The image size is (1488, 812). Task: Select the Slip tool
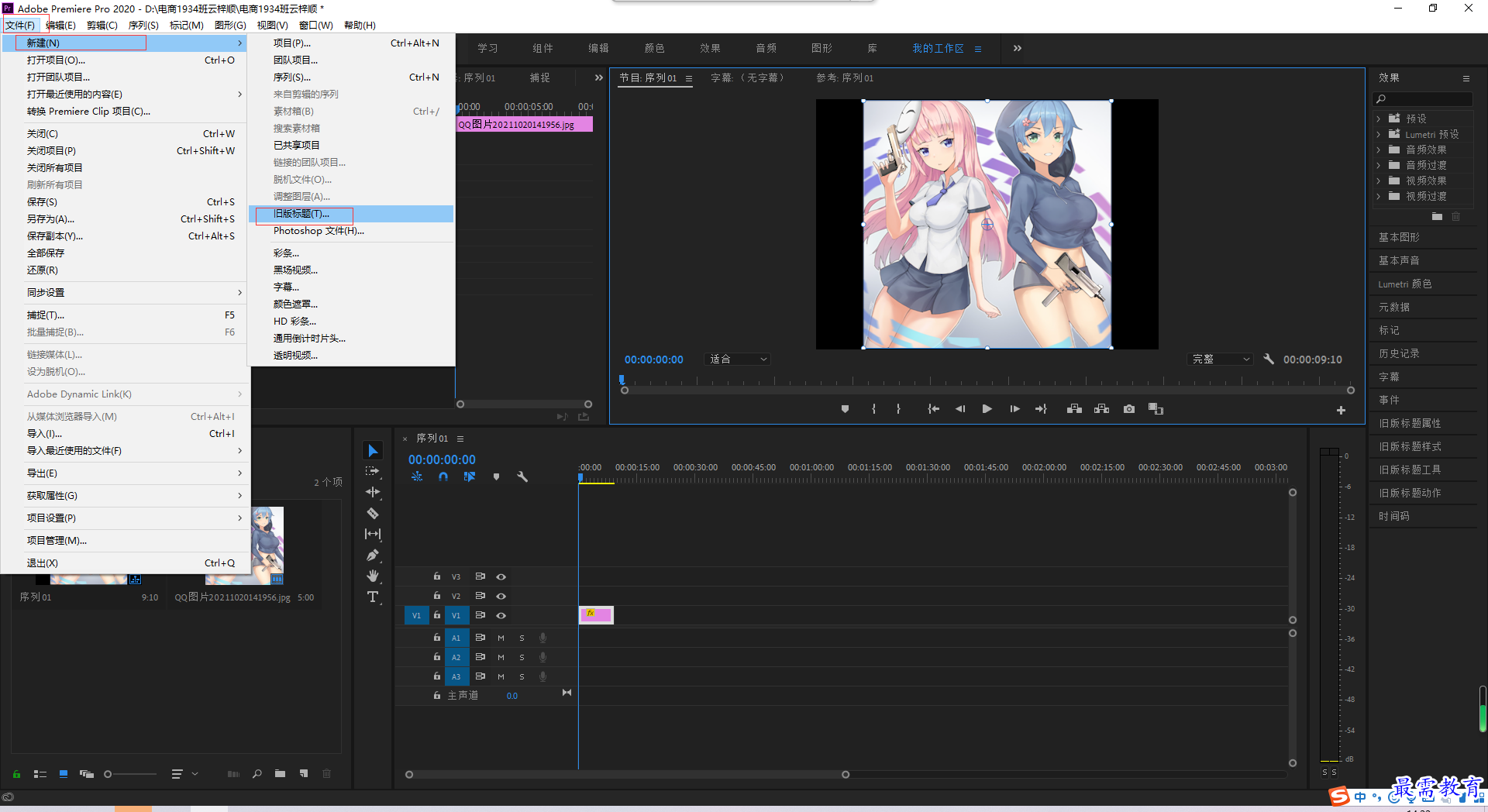373,534
